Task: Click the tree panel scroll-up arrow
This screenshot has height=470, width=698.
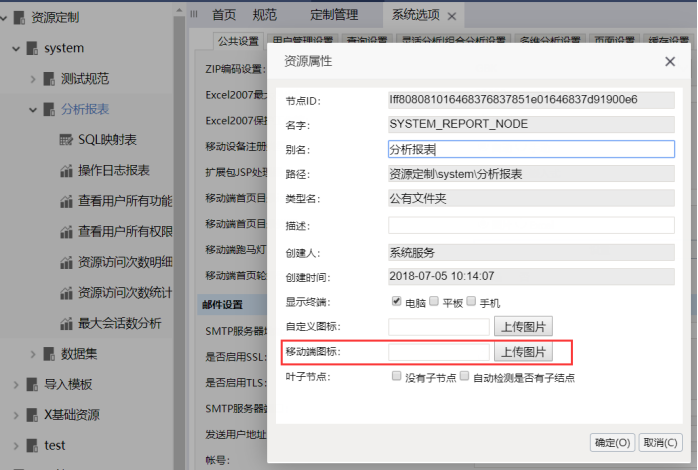Action: (x=179, y=10)
